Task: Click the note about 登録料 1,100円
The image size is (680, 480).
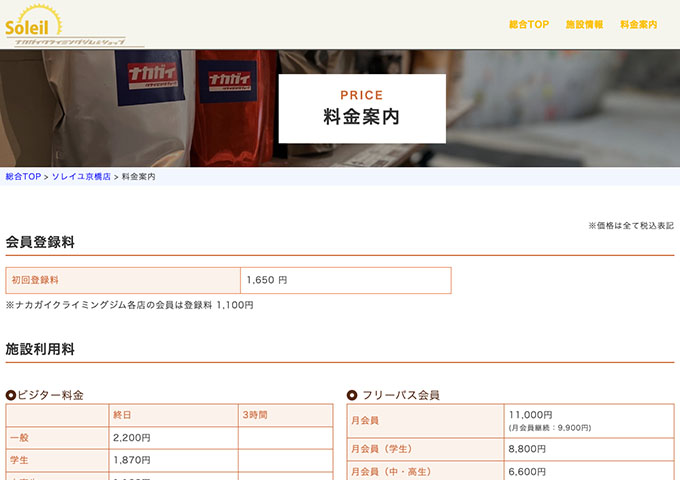Action: click(129, 305)
